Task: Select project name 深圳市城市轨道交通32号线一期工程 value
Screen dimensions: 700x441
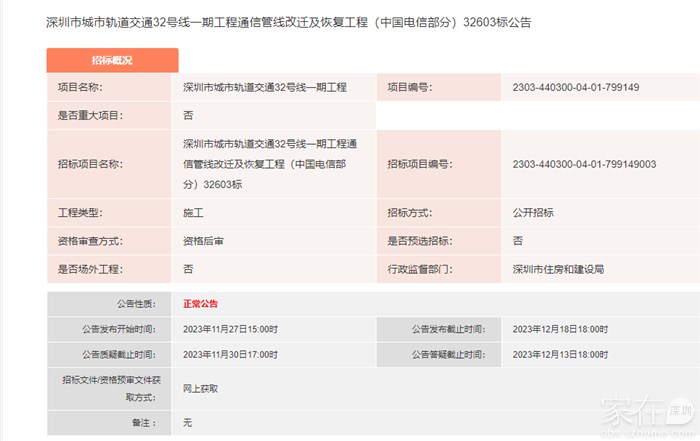Action: (x=265, y=88)
